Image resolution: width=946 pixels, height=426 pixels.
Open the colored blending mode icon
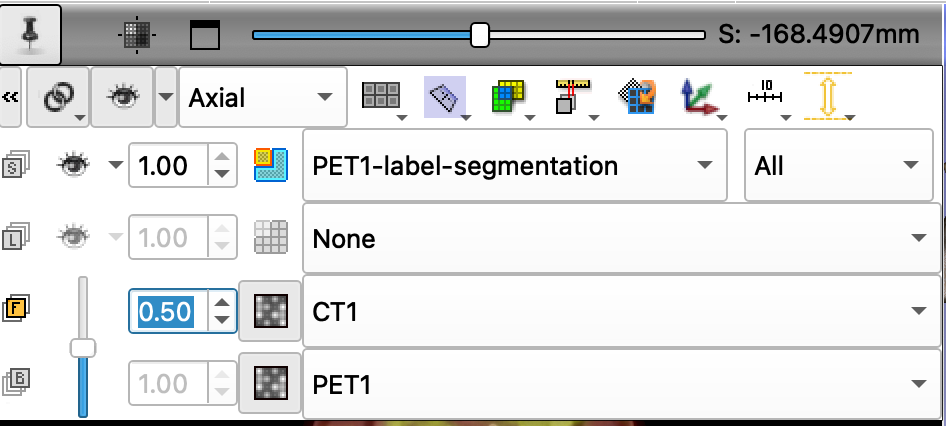coord(509,97)
